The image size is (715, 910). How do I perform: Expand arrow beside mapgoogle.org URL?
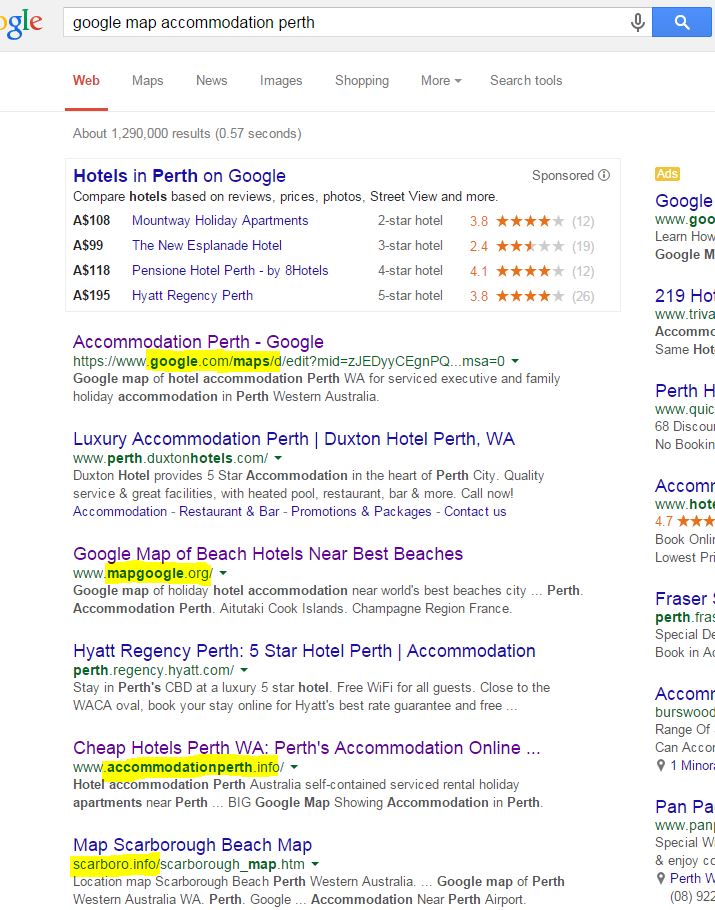(223, 573)
